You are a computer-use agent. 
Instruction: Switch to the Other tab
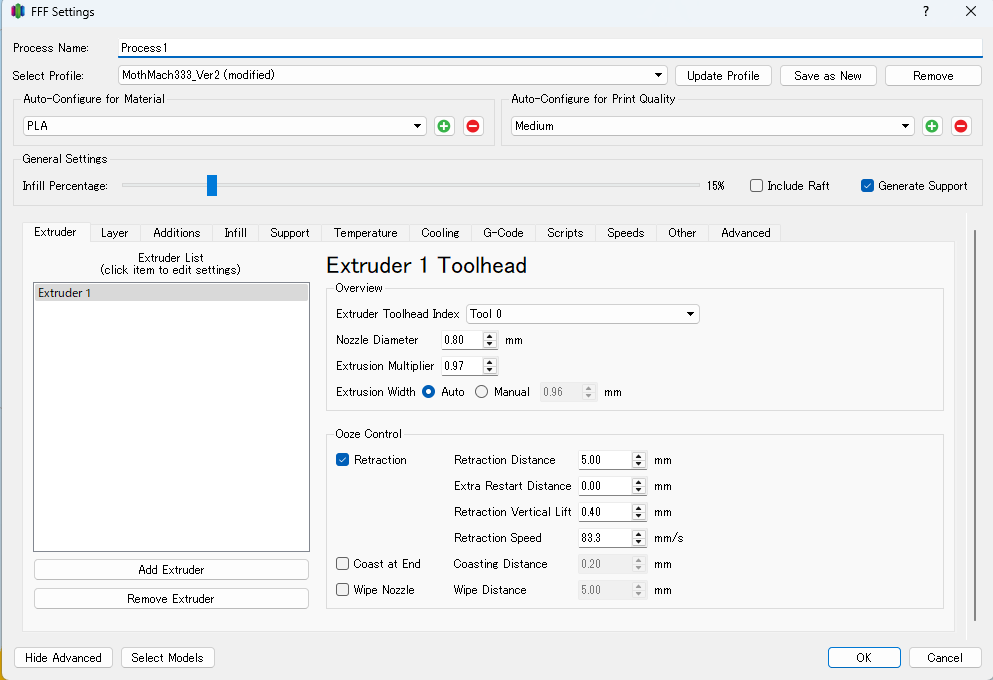tap(682, 233)
